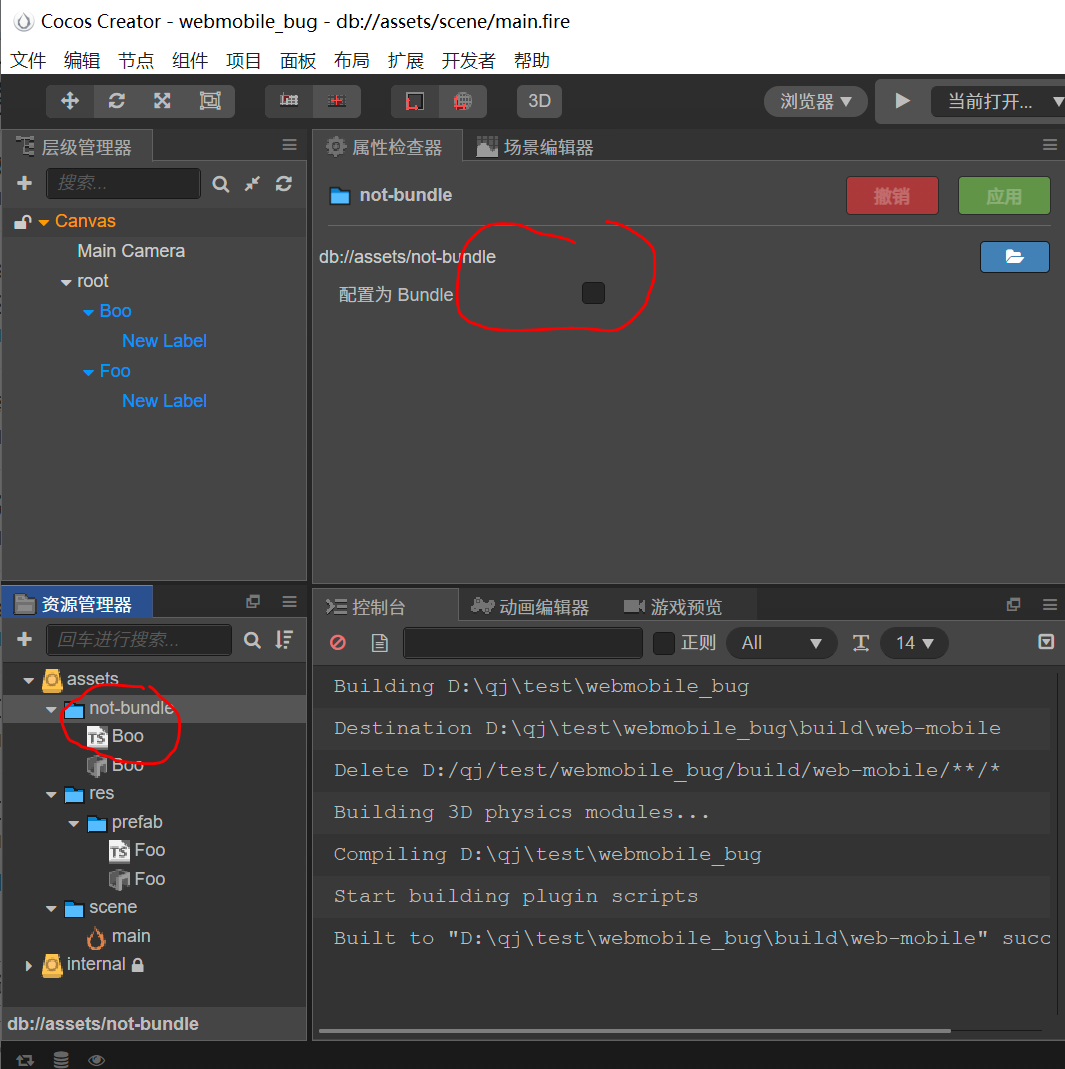Click the asset search type icon

(x=252, y=640)
